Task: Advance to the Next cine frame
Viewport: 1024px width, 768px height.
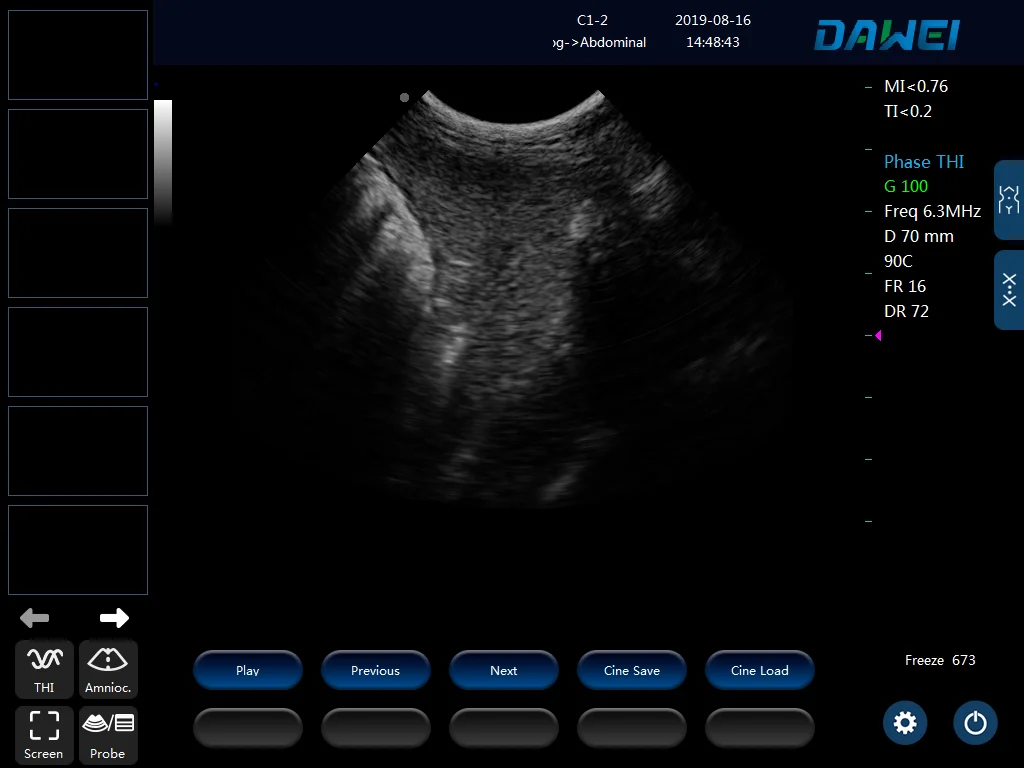Action: 503,671
